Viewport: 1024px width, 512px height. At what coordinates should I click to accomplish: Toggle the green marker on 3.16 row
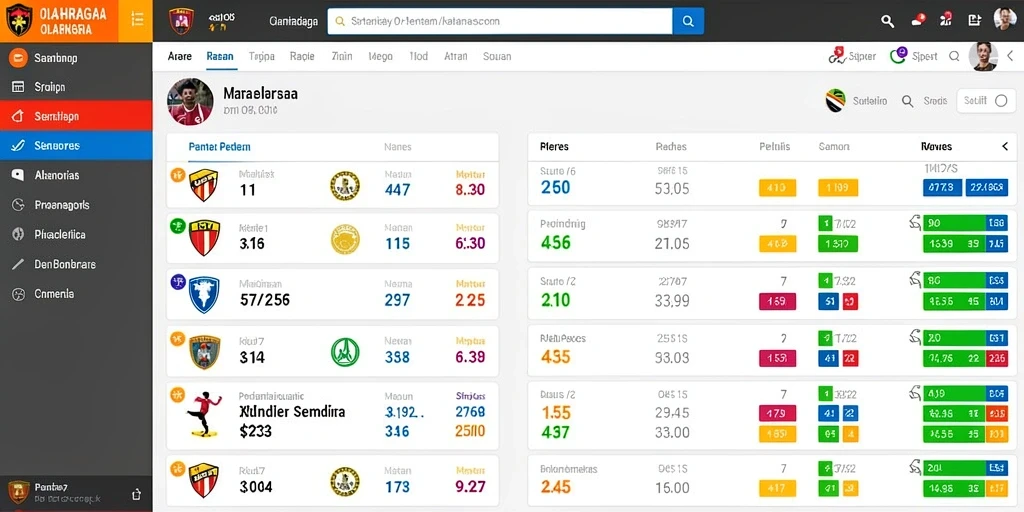point(177,226)
